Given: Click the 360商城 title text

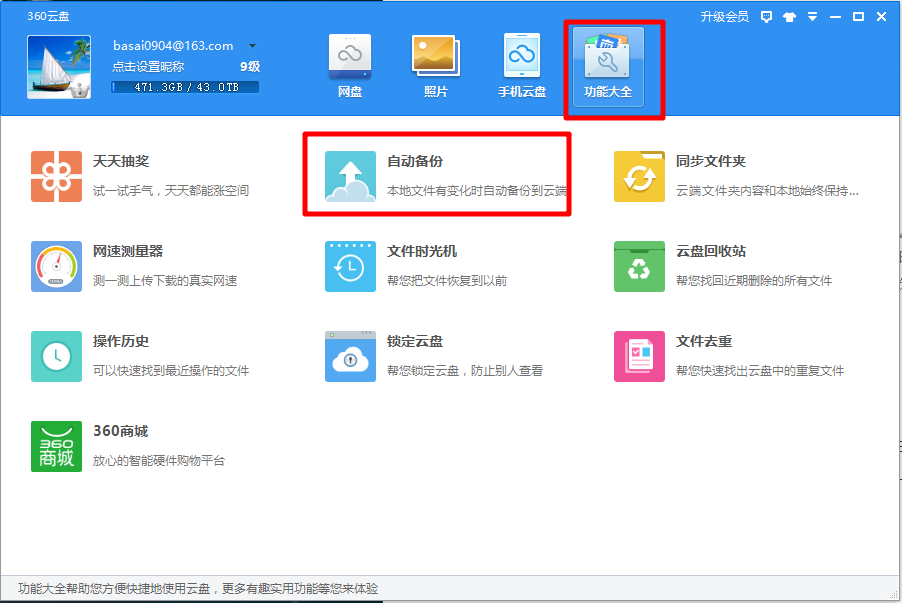Looking at the screenshot, I should (121, 431).
